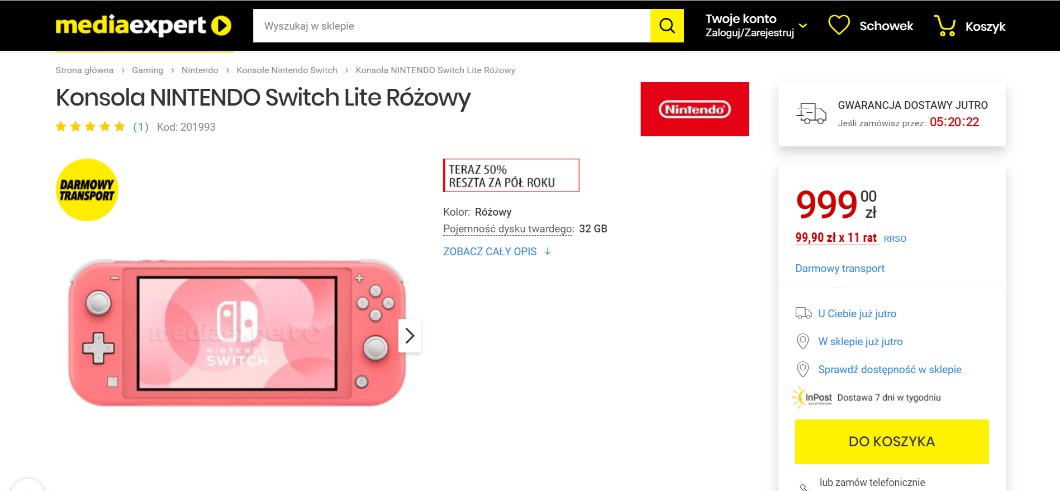Click the five-star product rating

click(x=90, y=127)
